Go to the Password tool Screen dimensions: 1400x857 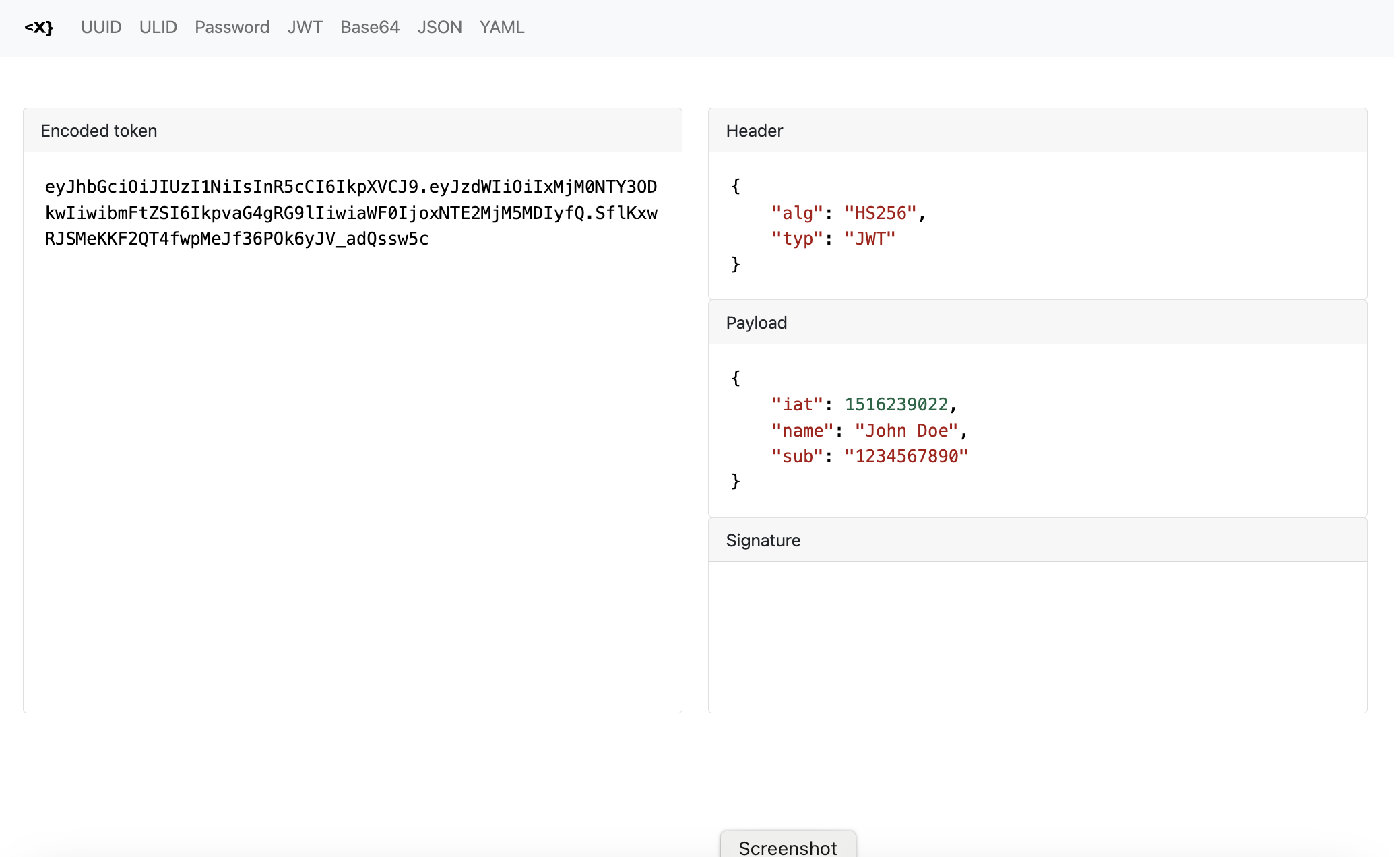coord(232,28)
